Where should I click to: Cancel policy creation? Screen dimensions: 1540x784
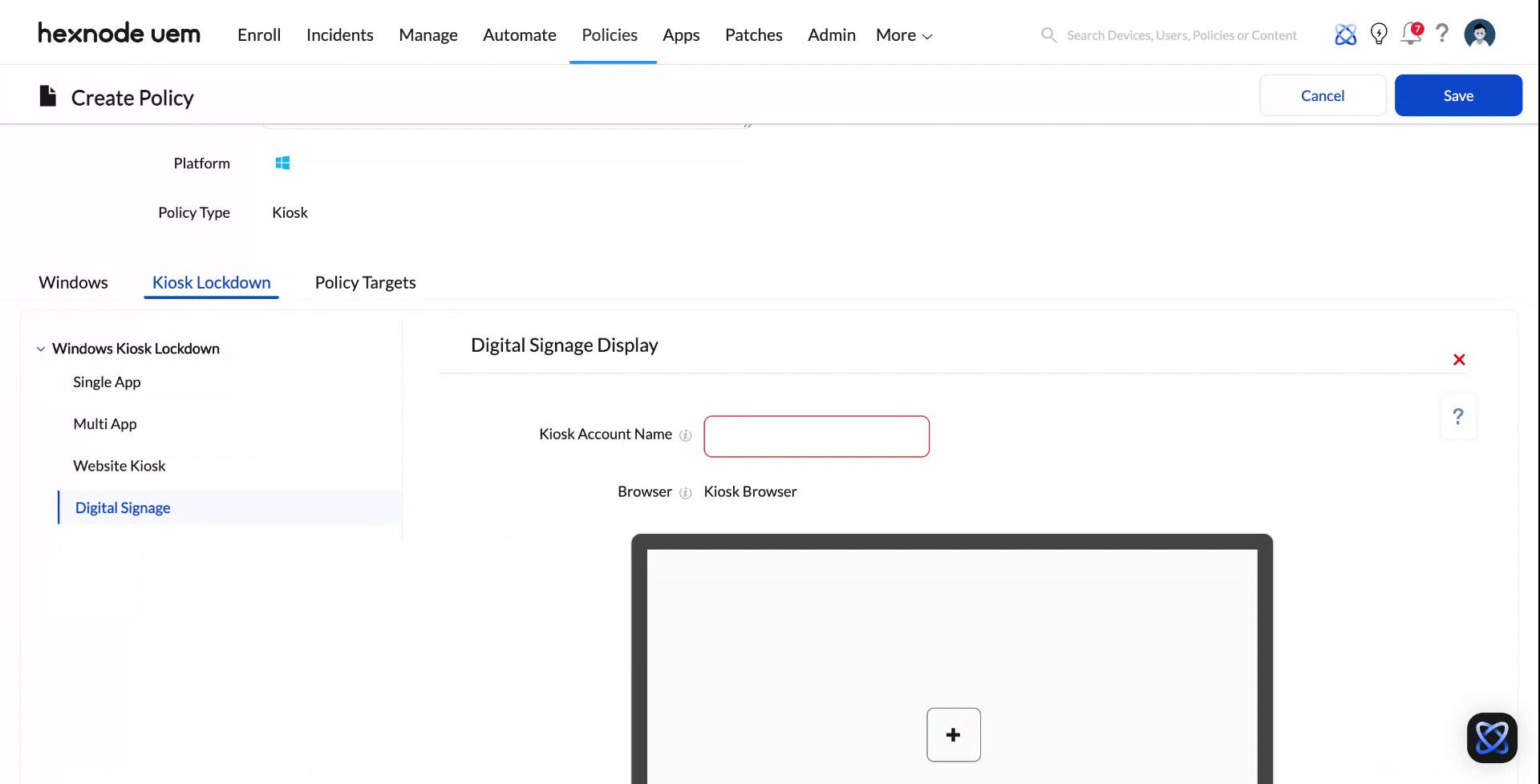1322,95
